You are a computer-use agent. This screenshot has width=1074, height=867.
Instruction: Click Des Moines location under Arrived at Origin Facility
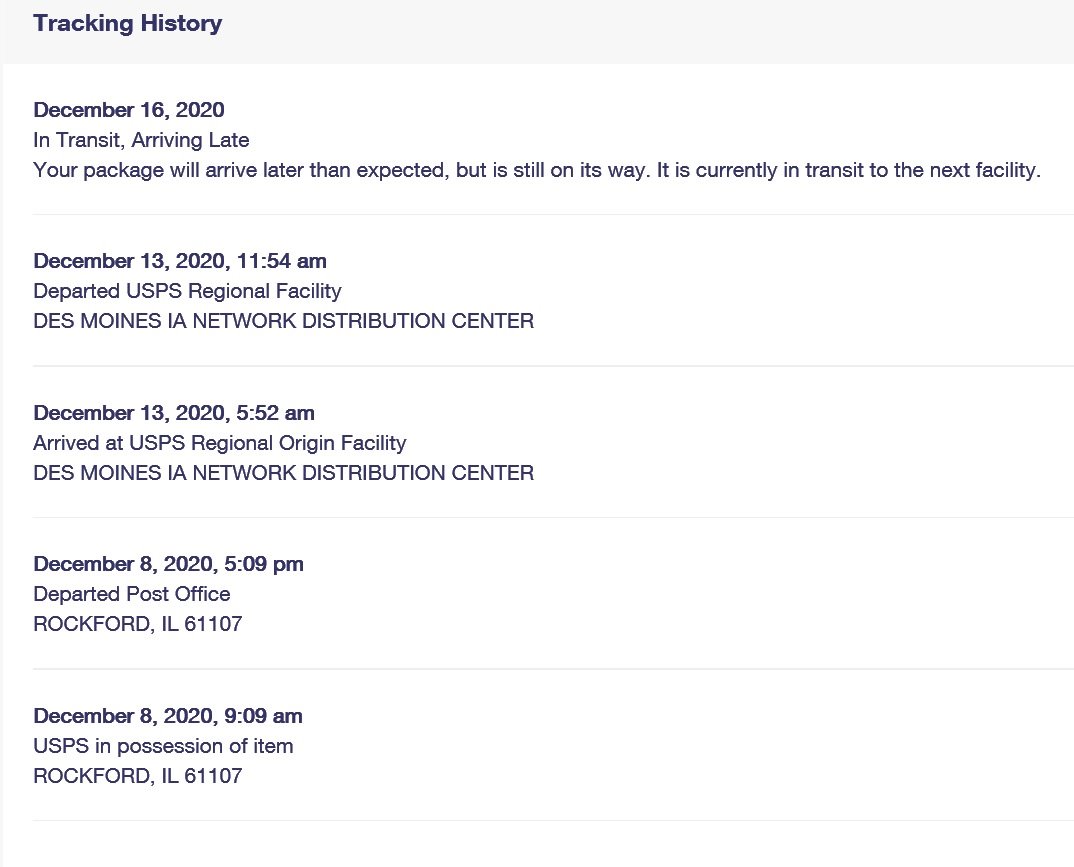coord(284,473)
